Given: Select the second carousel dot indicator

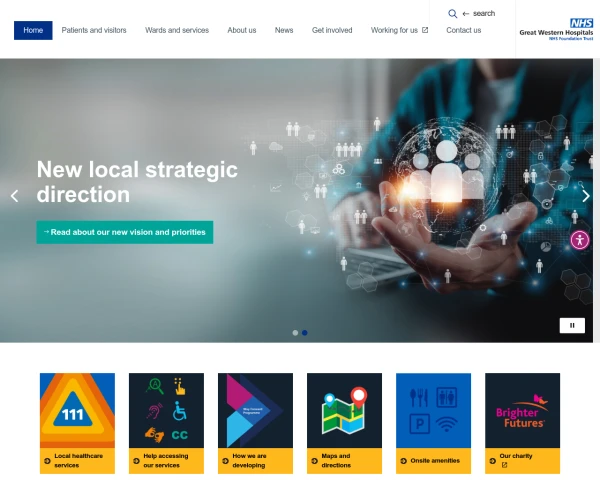Looking at the screenshot, I should [305, 333].
